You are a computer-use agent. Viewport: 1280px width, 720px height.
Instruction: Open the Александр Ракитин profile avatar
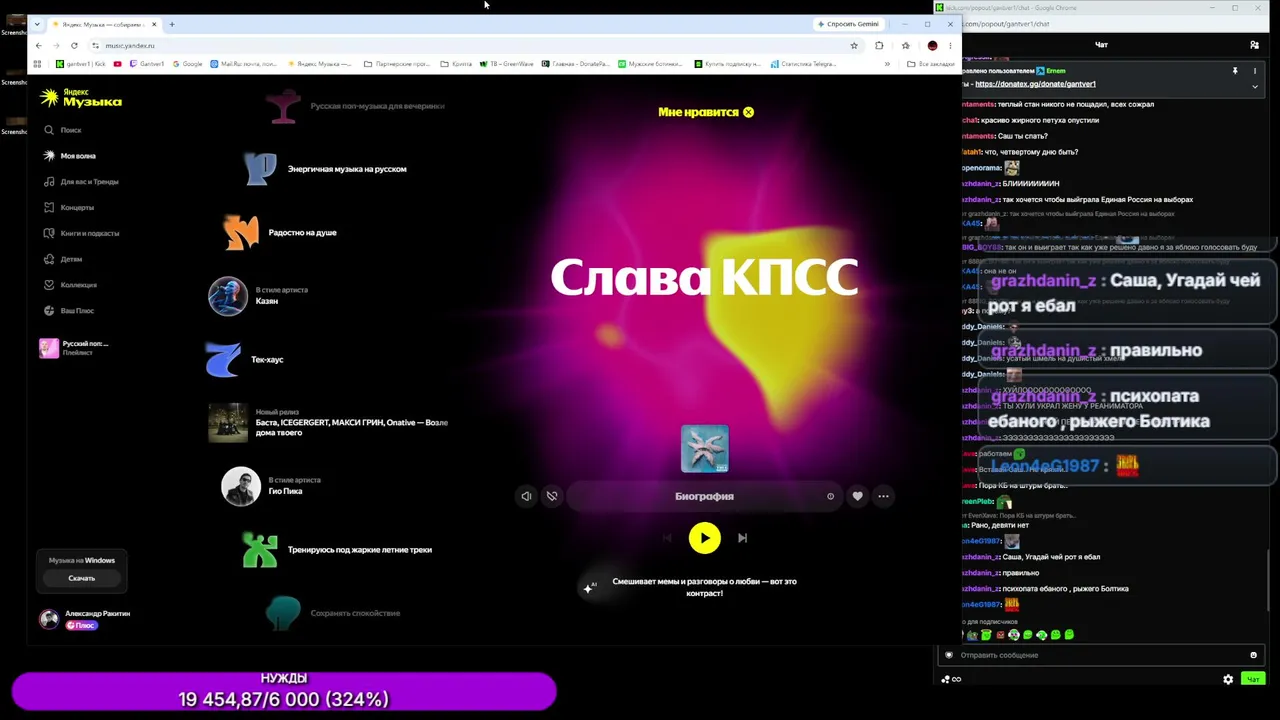pos(49,619)
